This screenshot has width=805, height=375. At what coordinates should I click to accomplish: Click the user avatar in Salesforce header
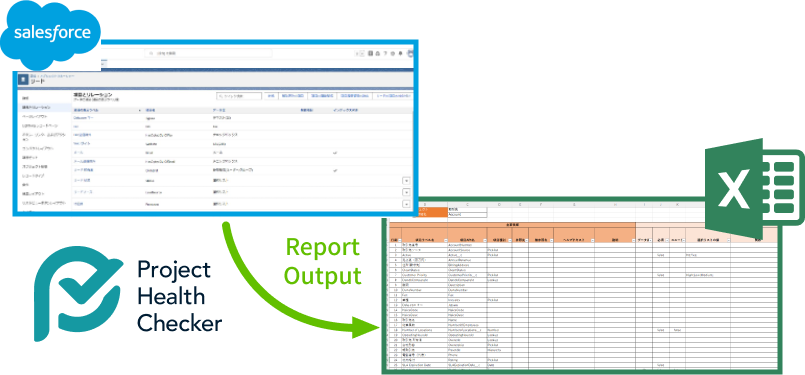tap(410, 53)
